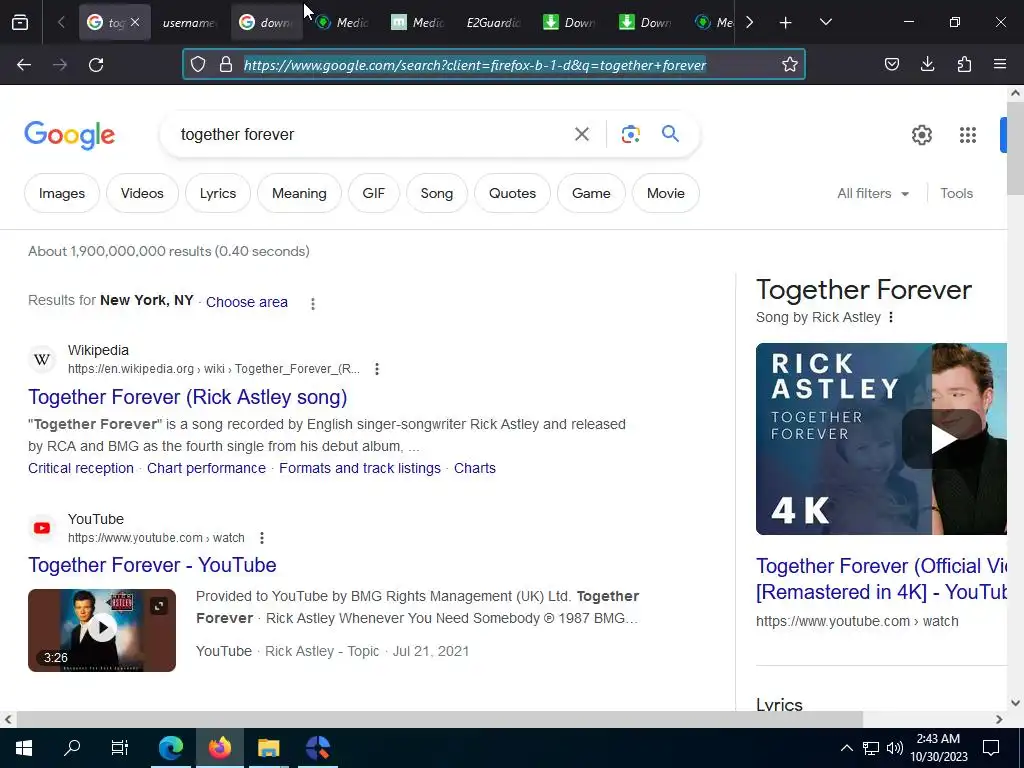View site security padlock info
Viewport: 1024px width, 768px height.
[x=226, y=64]
